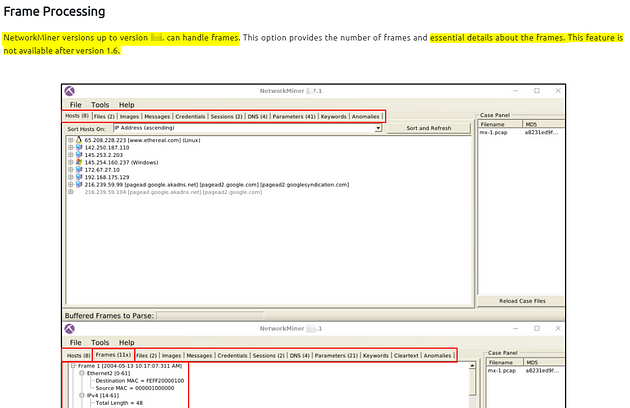
Task: Expand host 192.168.175.129 tree node
Action: (71, 177)
